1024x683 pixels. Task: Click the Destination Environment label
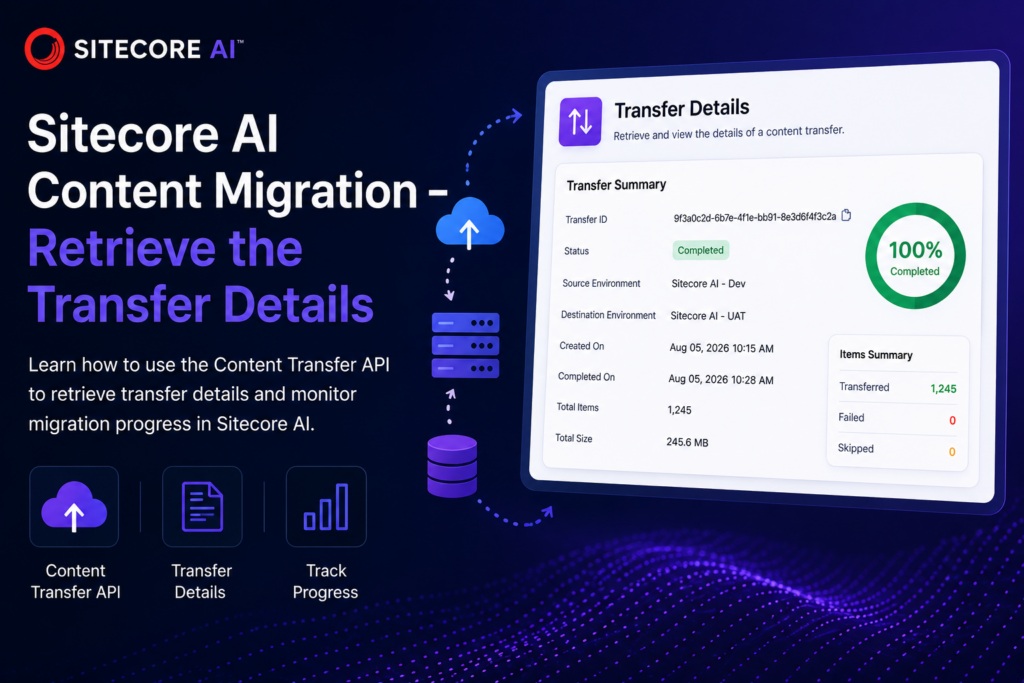608,315
